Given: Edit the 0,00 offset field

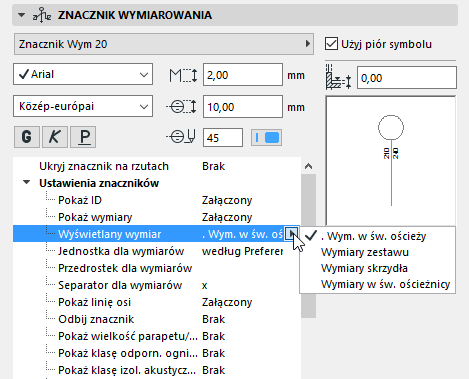Looking at the screenshot, I should click(x=407, y=78).
